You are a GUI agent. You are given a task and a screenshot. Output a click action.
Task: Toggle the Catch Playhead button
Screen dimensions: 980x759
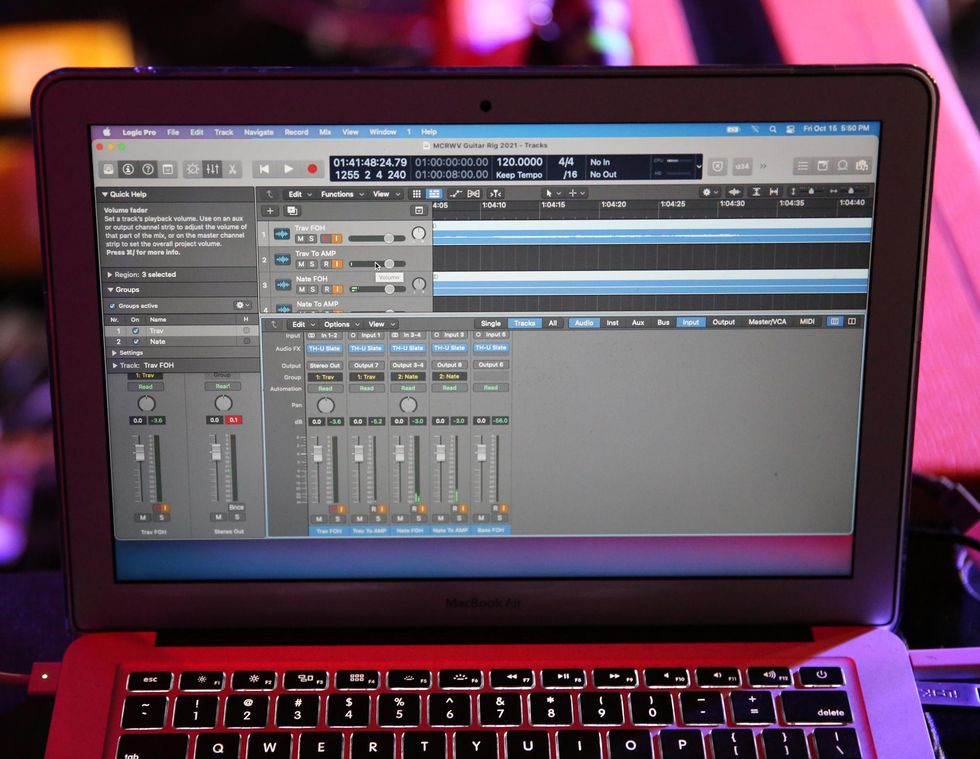(x=496, y=194)
